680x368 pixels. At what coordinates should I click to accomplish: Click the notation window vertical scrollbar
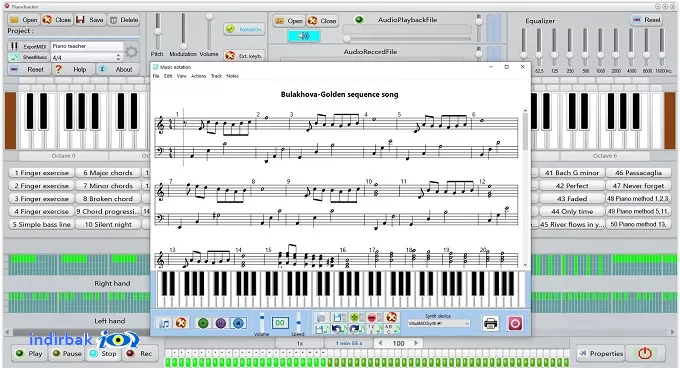(525, 188)
